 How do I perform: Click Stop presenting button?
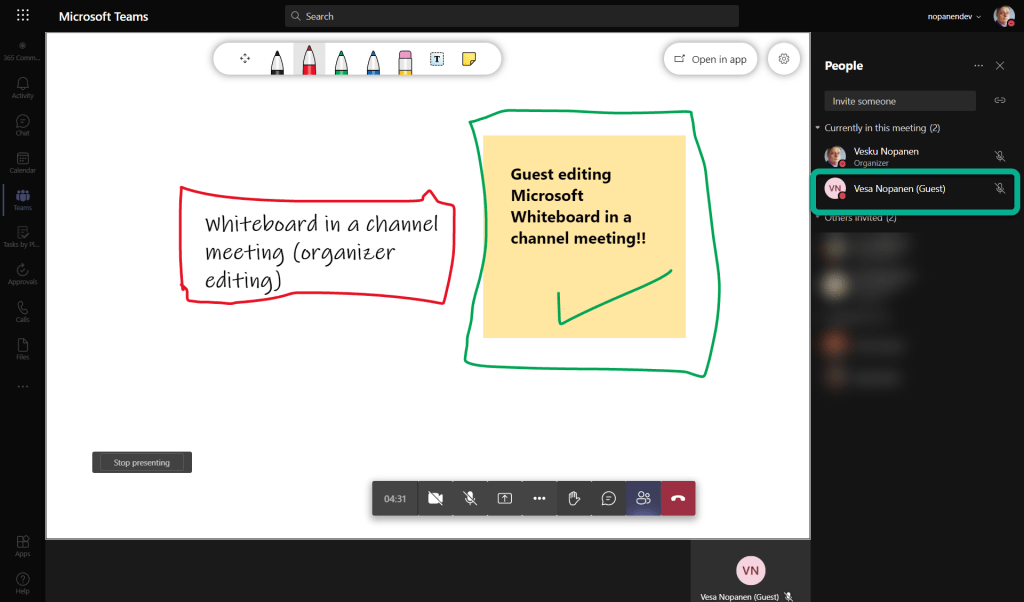(x=142, y=463)
